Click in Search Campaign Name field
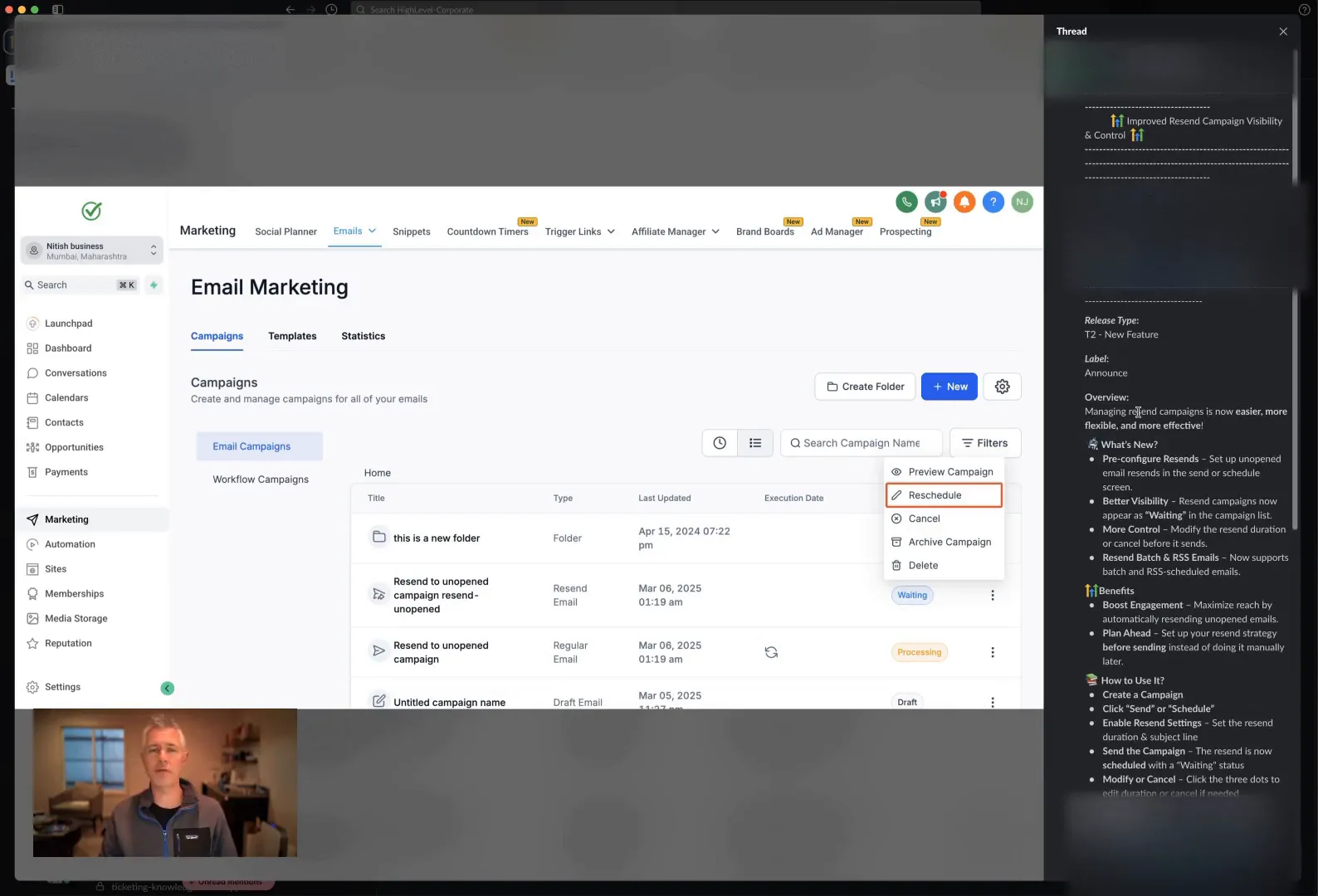This screenshot has height=896, width=1318. (862, 443)
